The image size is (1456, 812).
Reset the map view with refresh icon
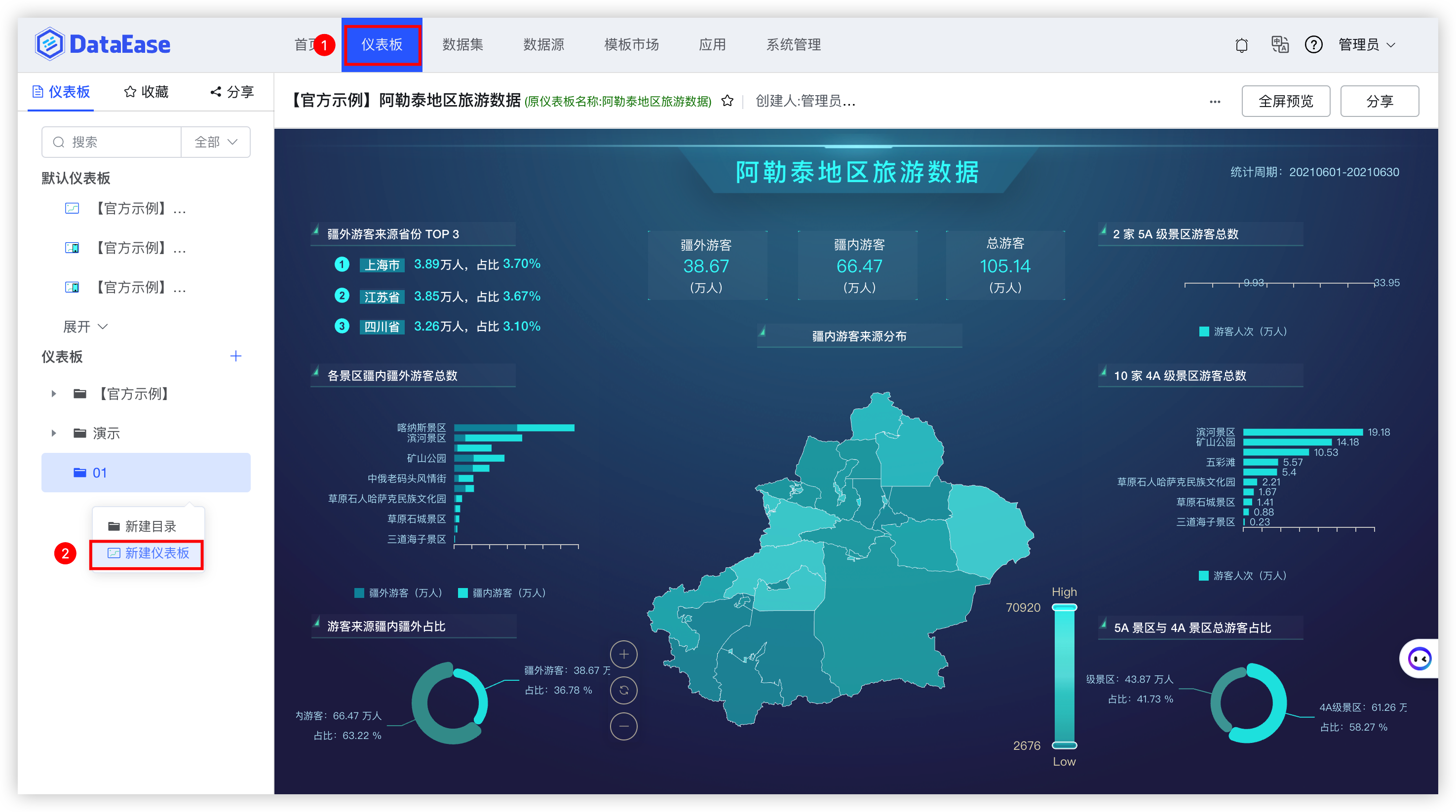623,690
